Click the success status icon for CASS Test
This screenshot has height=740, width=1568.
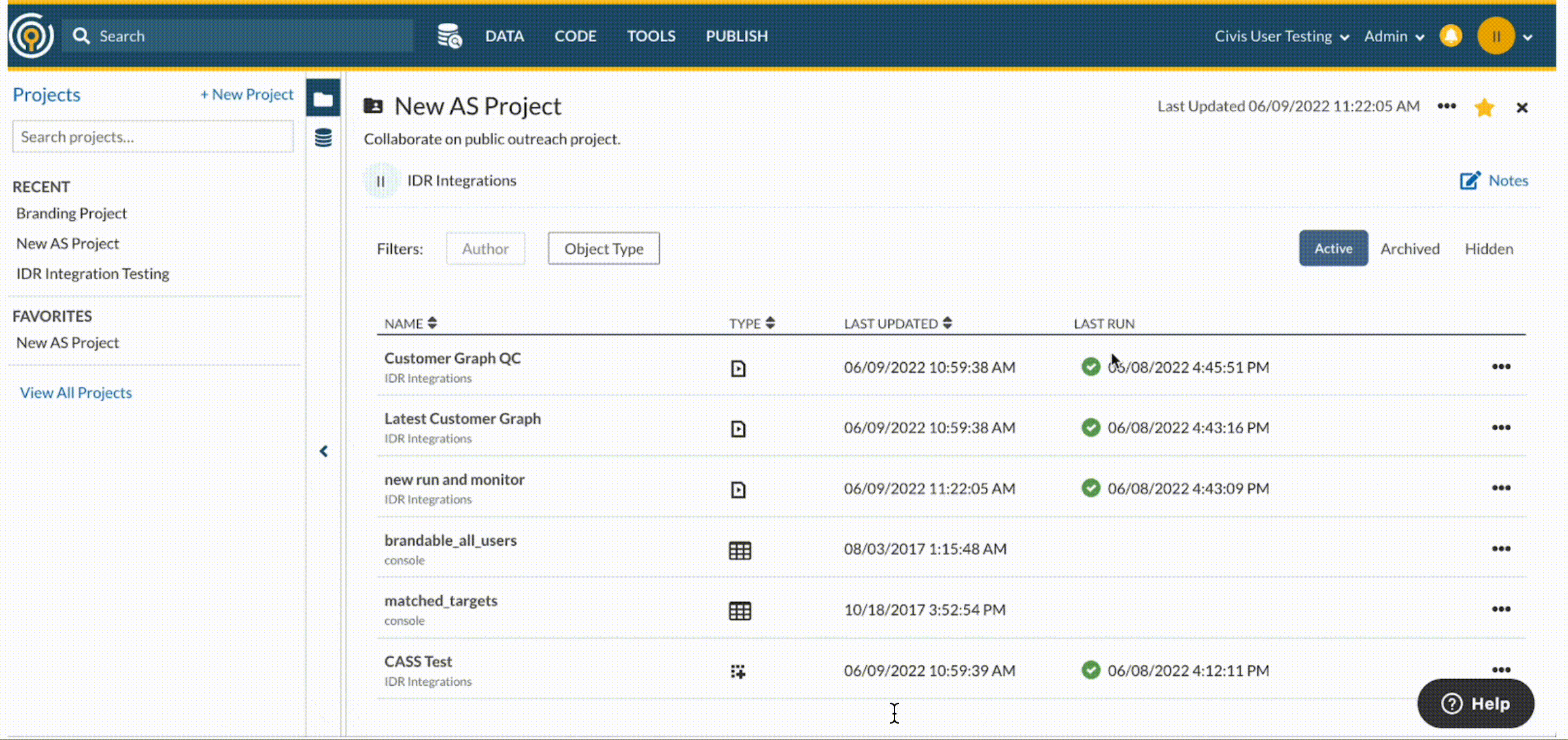point(1091,670)
